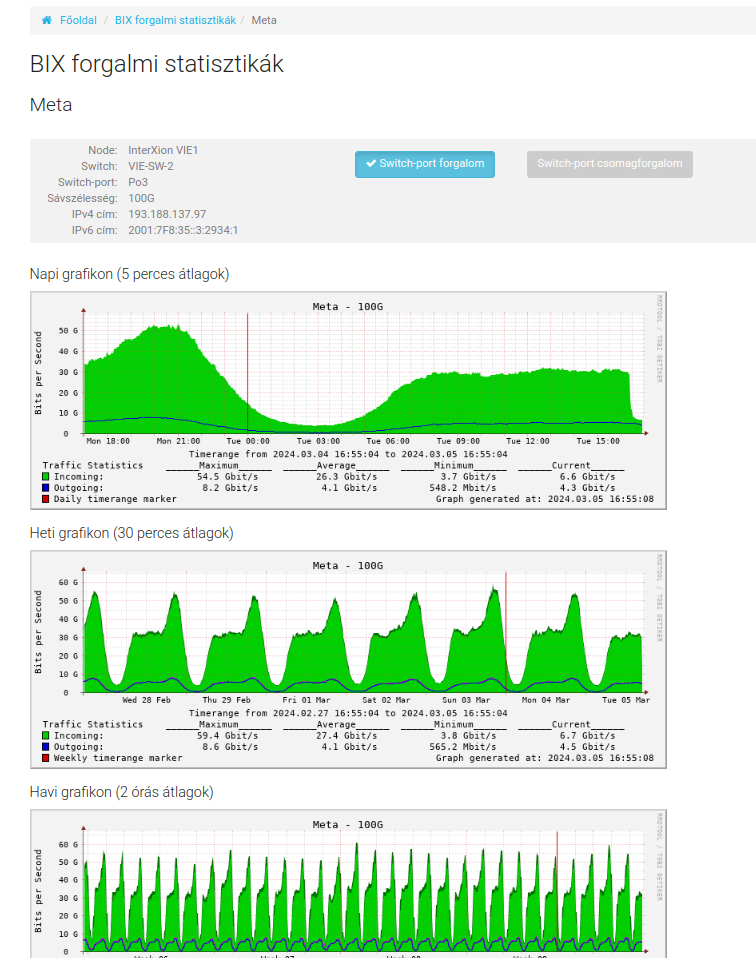756x958 pixels.
Task: Open the daily Napi grafikon chart image
Action: click(348, 400)
